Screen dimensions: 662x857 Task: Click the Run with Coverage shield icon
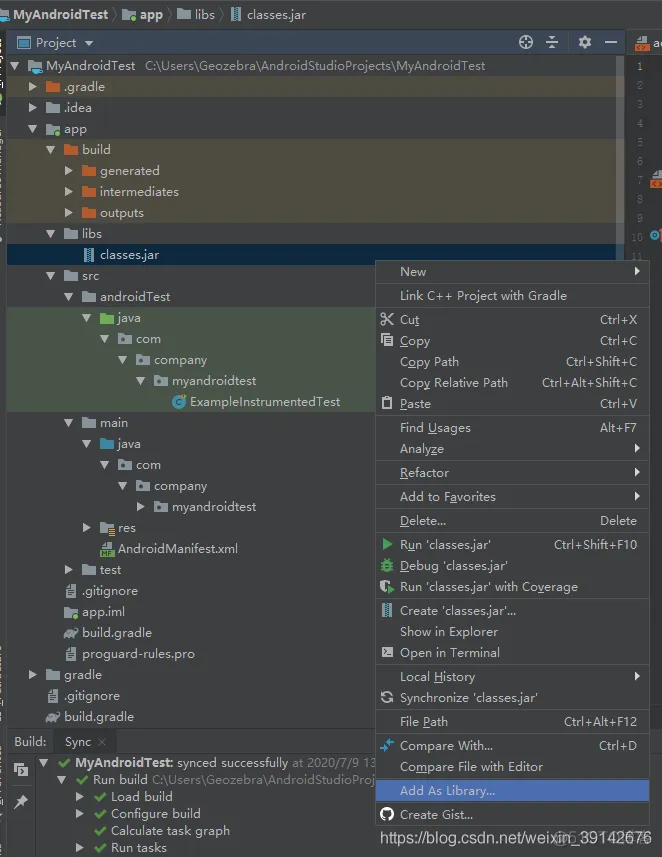pyautogui.click(x=386, y=586)
